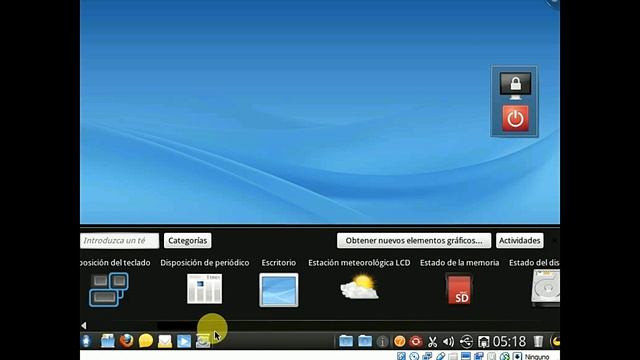Launch the blue media player icon
Viewport: 640px width, 360px height.
(184, 341)
